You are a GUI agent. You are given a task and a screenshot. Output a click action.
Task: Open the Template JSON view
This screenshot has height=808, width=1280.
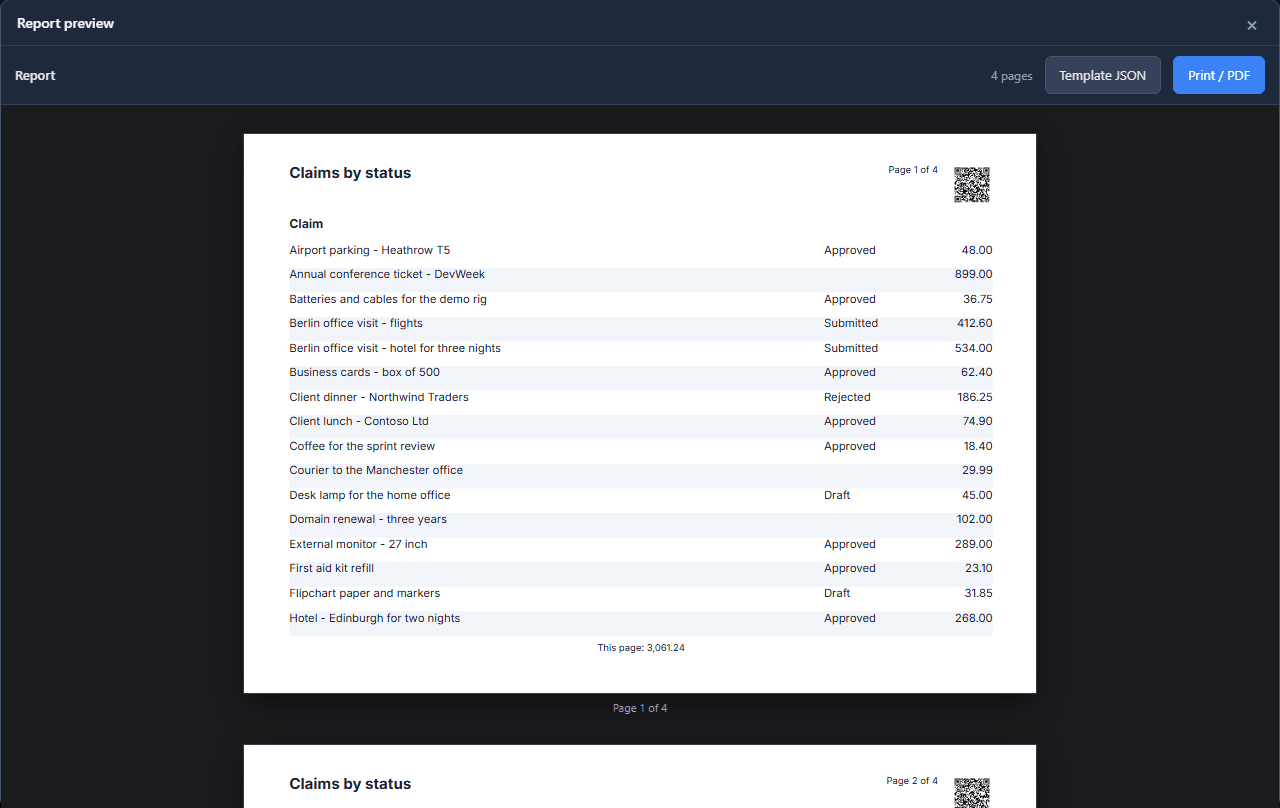click(x=1103, y=75)
